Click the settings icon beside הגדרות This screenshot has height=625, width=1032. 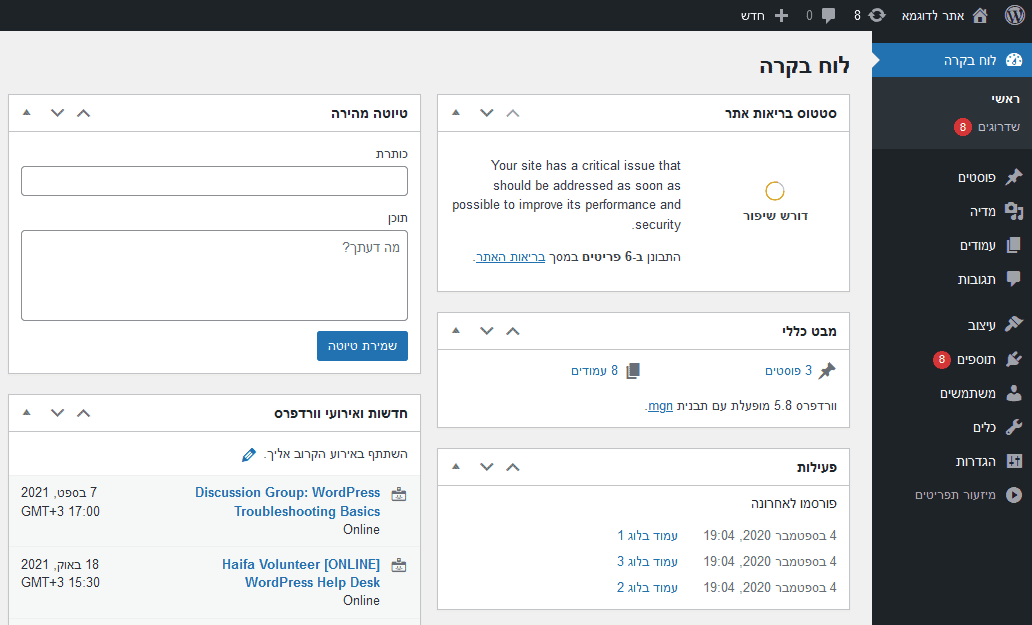1014,461
